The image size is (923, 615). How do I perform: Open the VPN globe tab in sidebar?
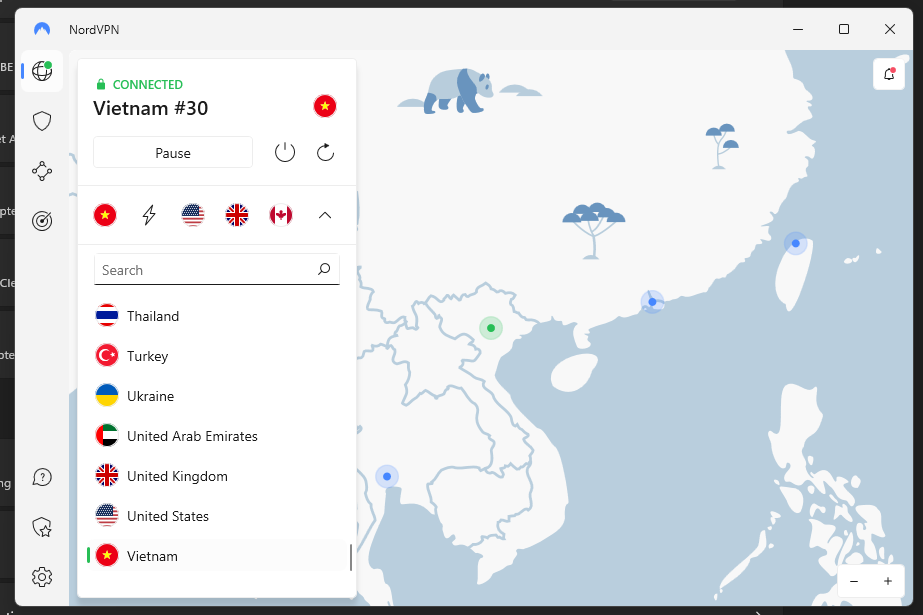(42, 71)
